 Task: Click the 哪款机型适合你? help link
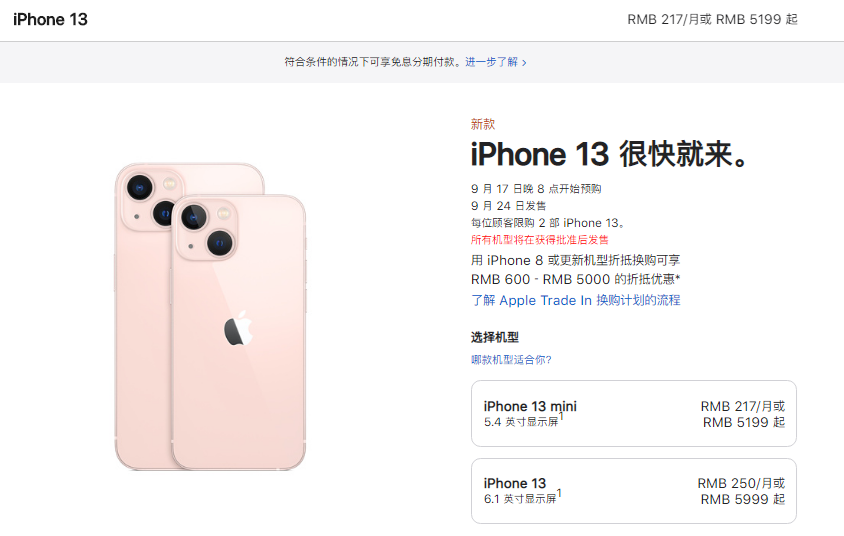tap(511, 359)
